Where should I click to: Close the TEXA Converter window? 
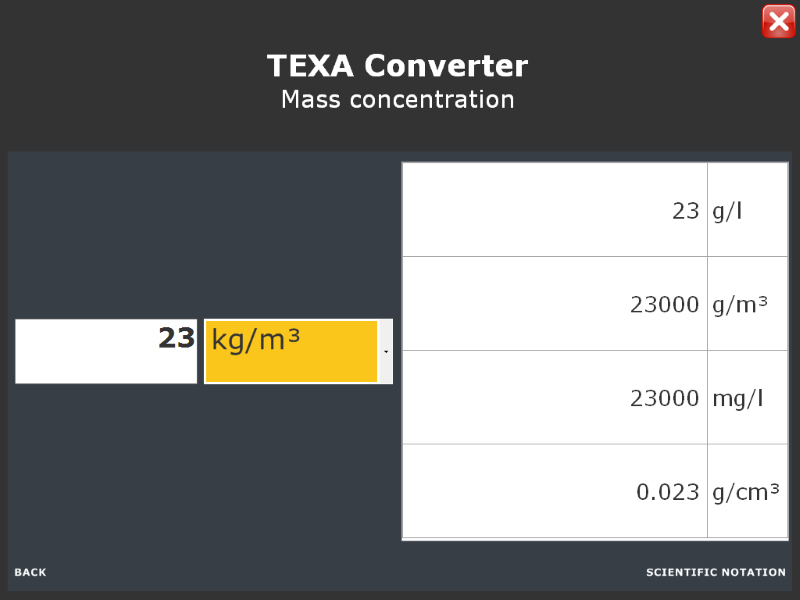click(x=778, y=21)
